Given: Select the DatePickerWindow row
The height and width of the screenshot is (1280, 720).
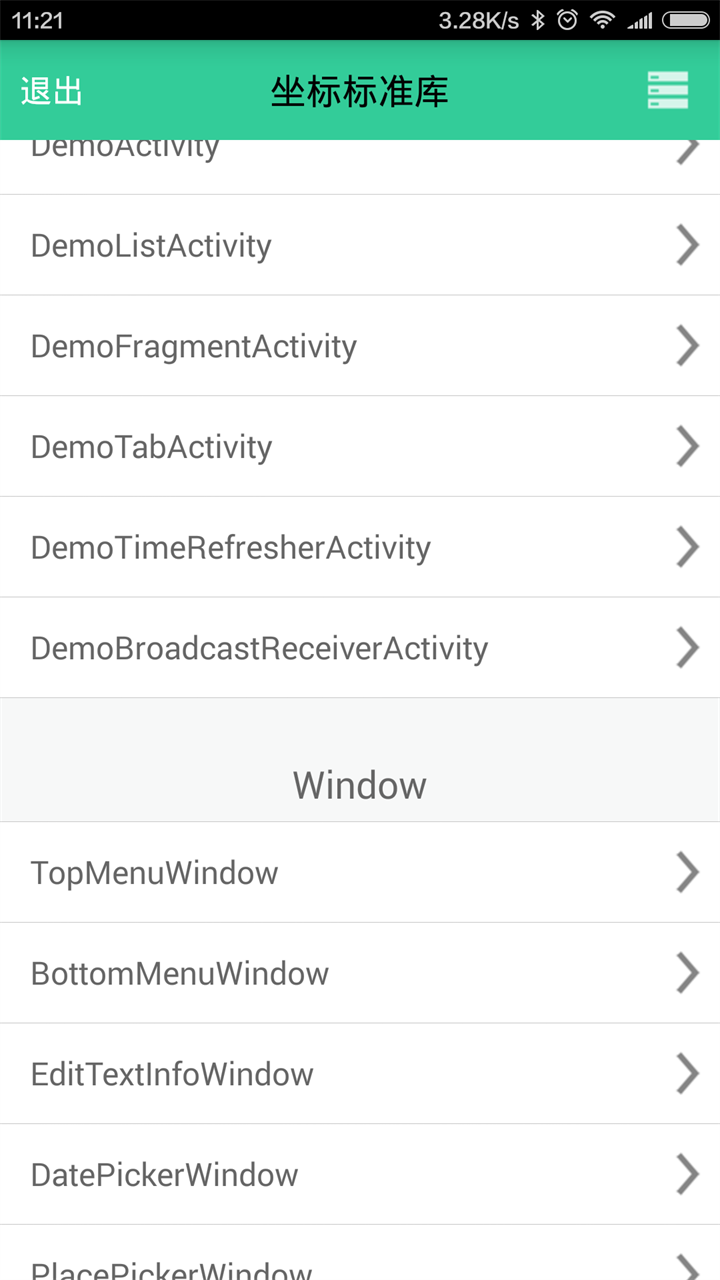Looking at the screenshot, I should click(x=360, y=1174).
